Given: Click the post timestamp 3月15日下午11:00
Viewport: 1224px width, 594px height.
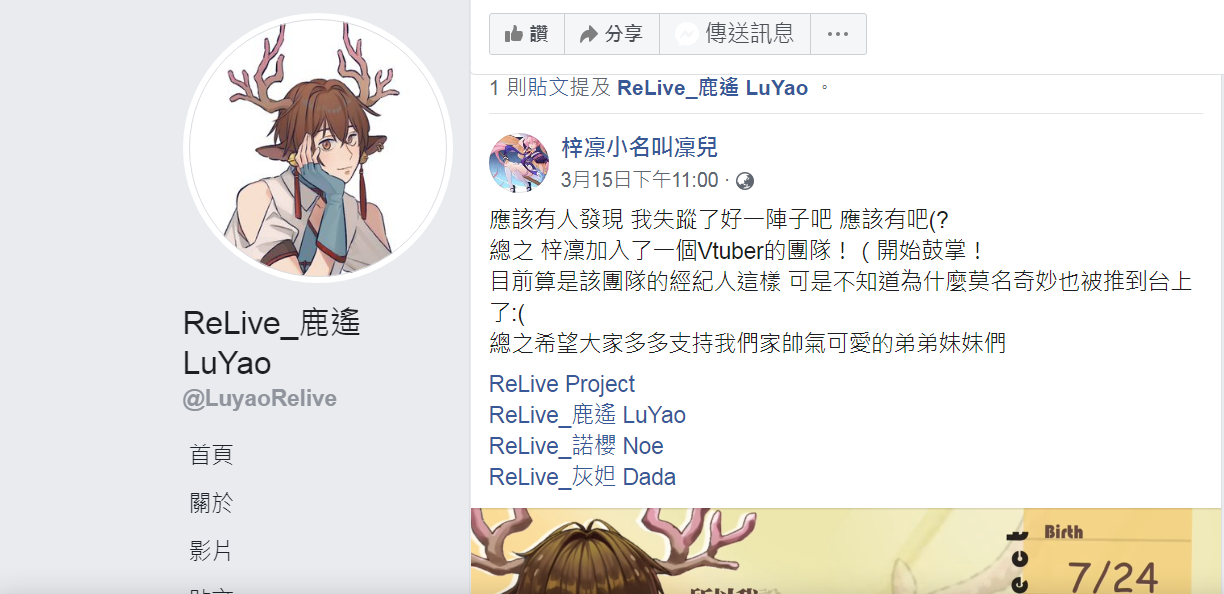Looking at the screenshot, I should click(640, 180).
